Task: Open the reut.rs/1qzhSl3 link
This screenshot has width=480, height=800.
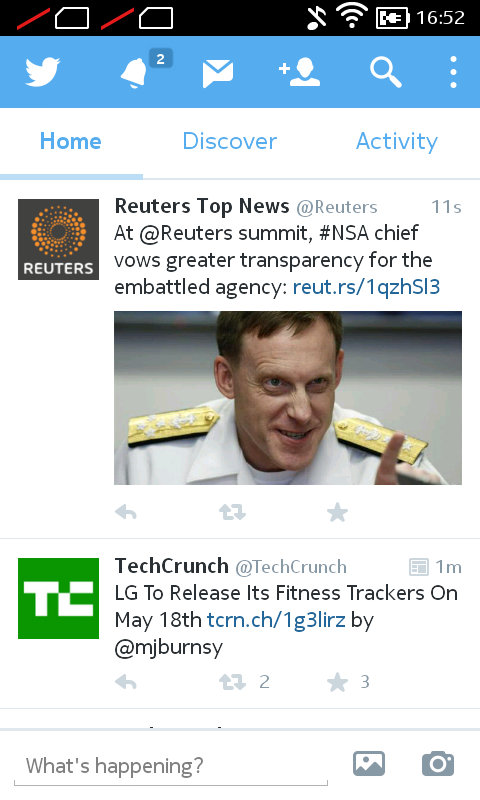Action: coord(366,287)
